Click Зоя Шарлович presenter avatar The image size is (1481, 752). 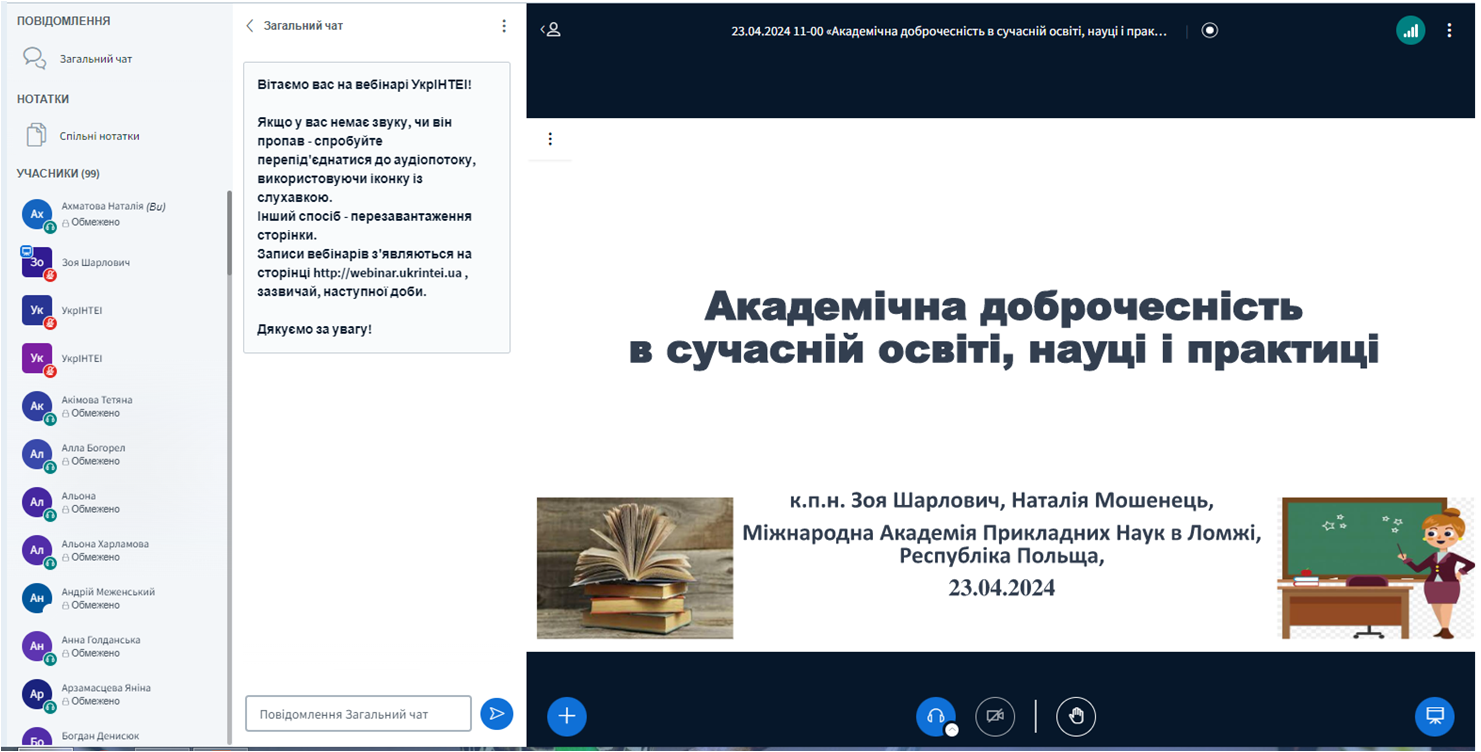(x=37, y=262)
